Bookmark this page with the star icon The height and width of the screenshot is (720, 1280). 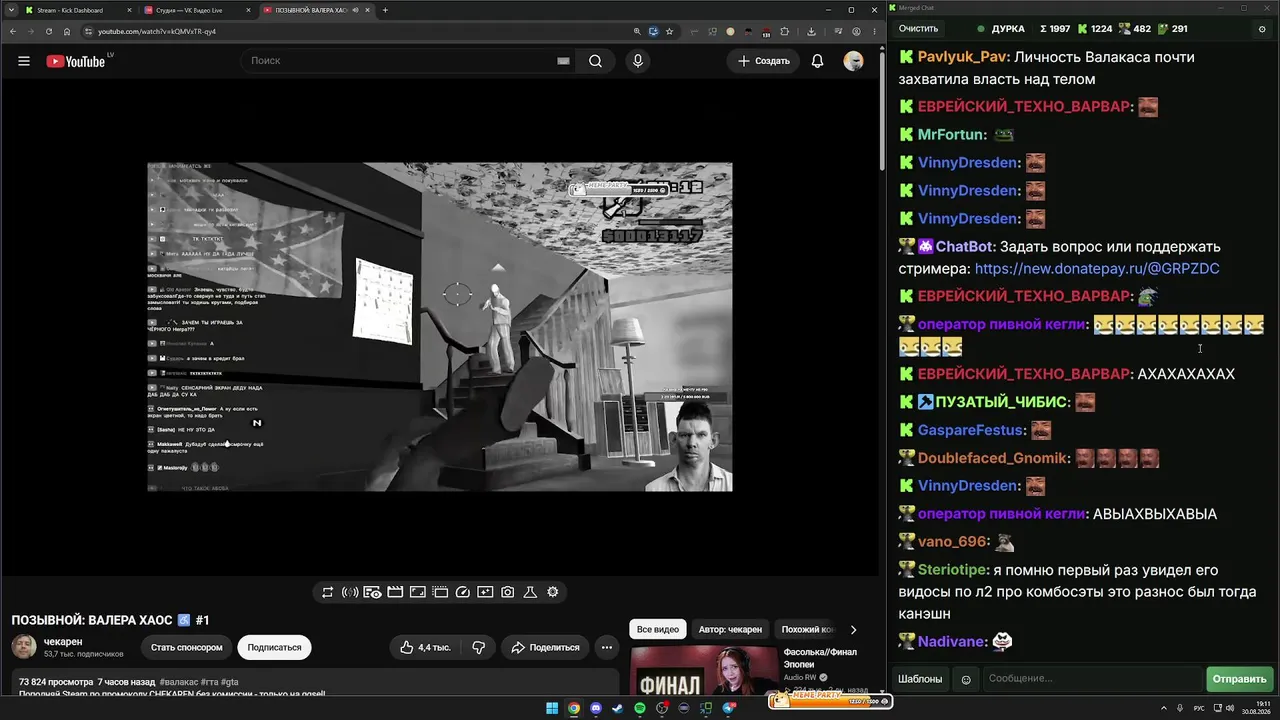pos(669,31)
